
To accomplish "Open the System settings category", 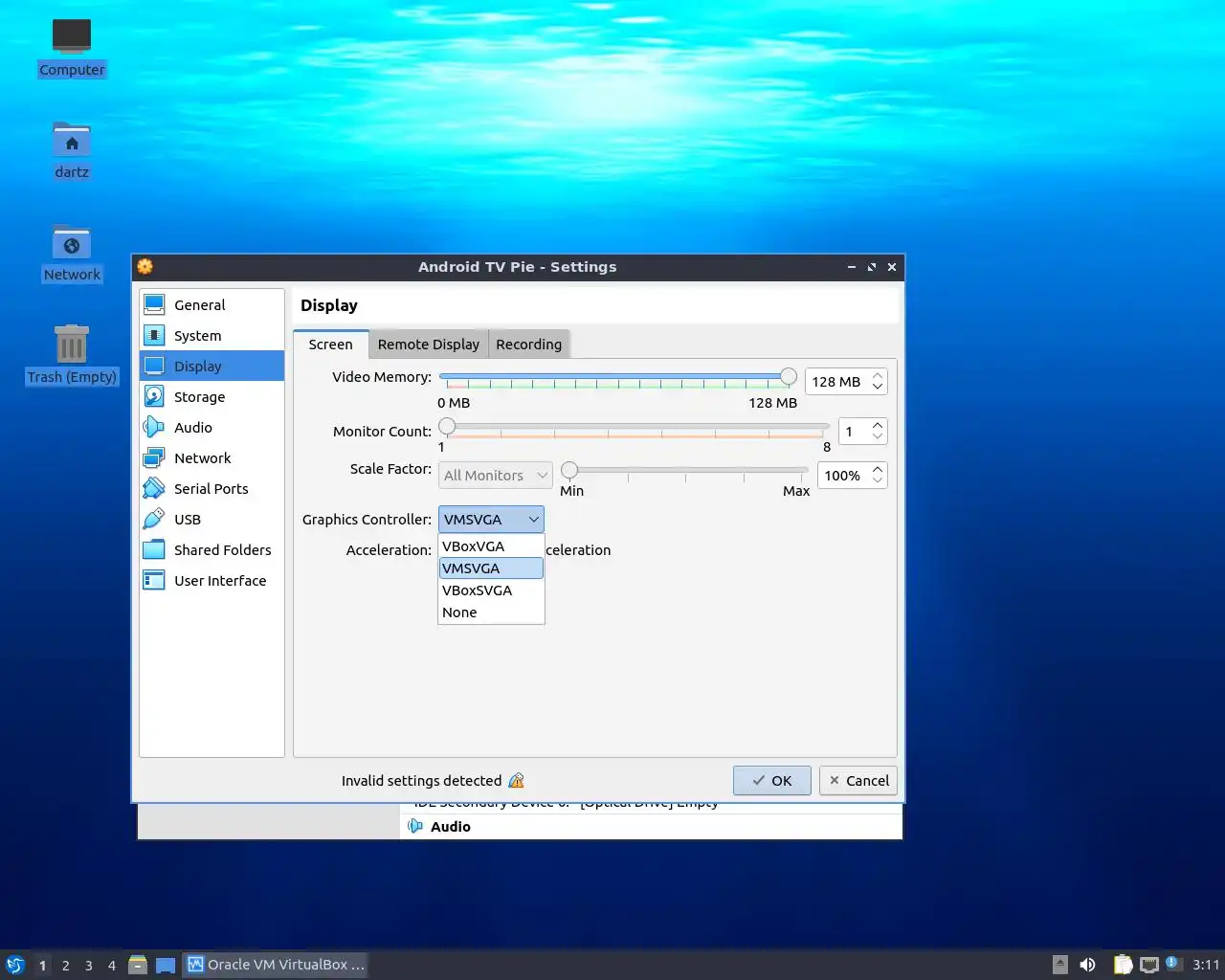I will pos(212,336).
